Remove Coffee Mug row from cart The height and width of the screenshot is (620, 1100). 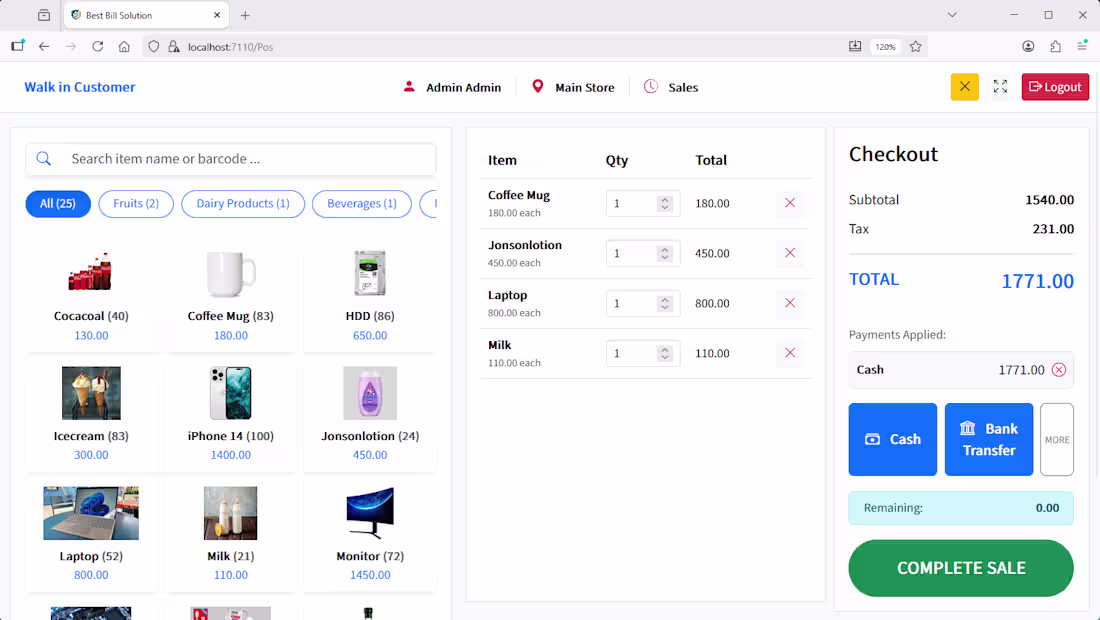click(x=790, y=203)
